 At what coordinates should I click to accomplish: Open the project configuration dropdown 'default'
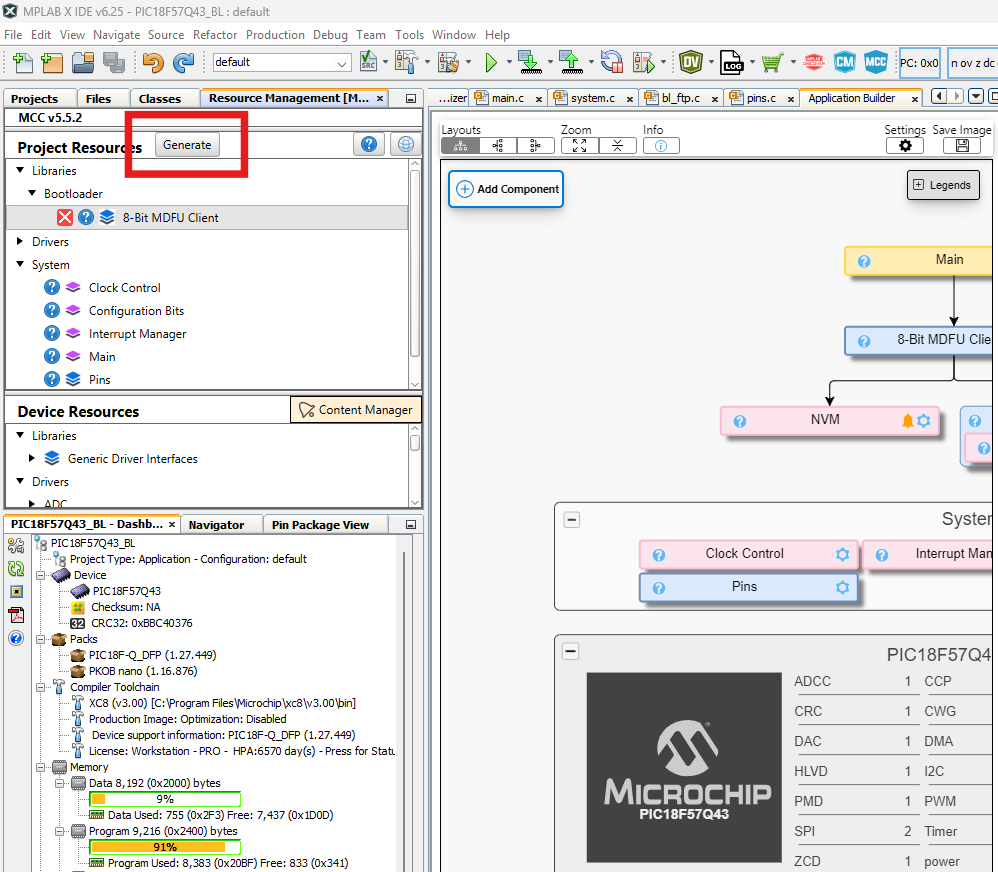pyautogui.click(x=281, y=62)
